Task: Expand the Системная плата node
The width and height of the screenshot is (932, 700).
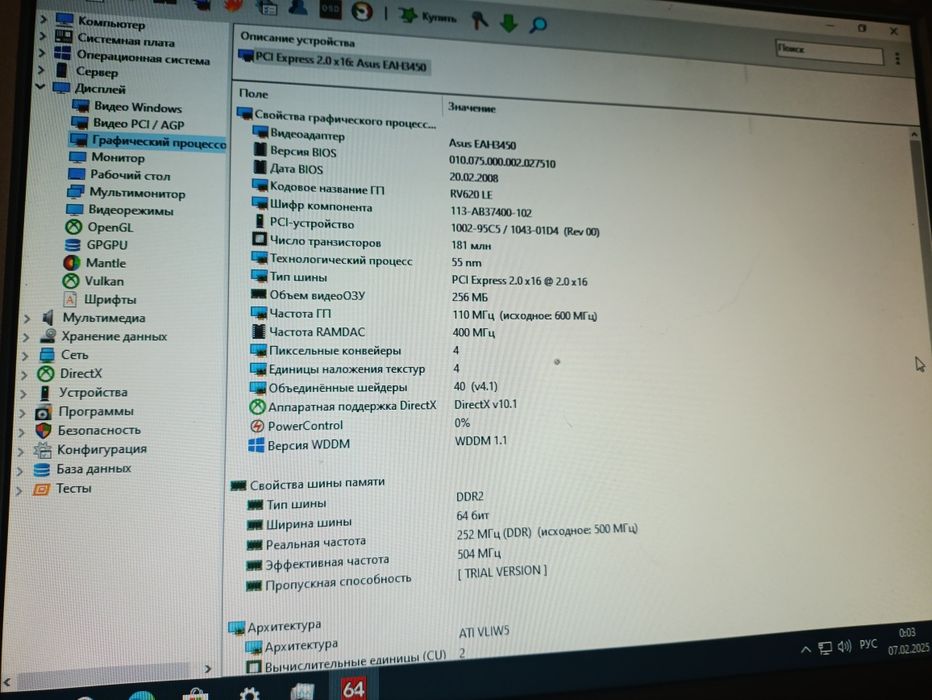Action: click(42, 36)
